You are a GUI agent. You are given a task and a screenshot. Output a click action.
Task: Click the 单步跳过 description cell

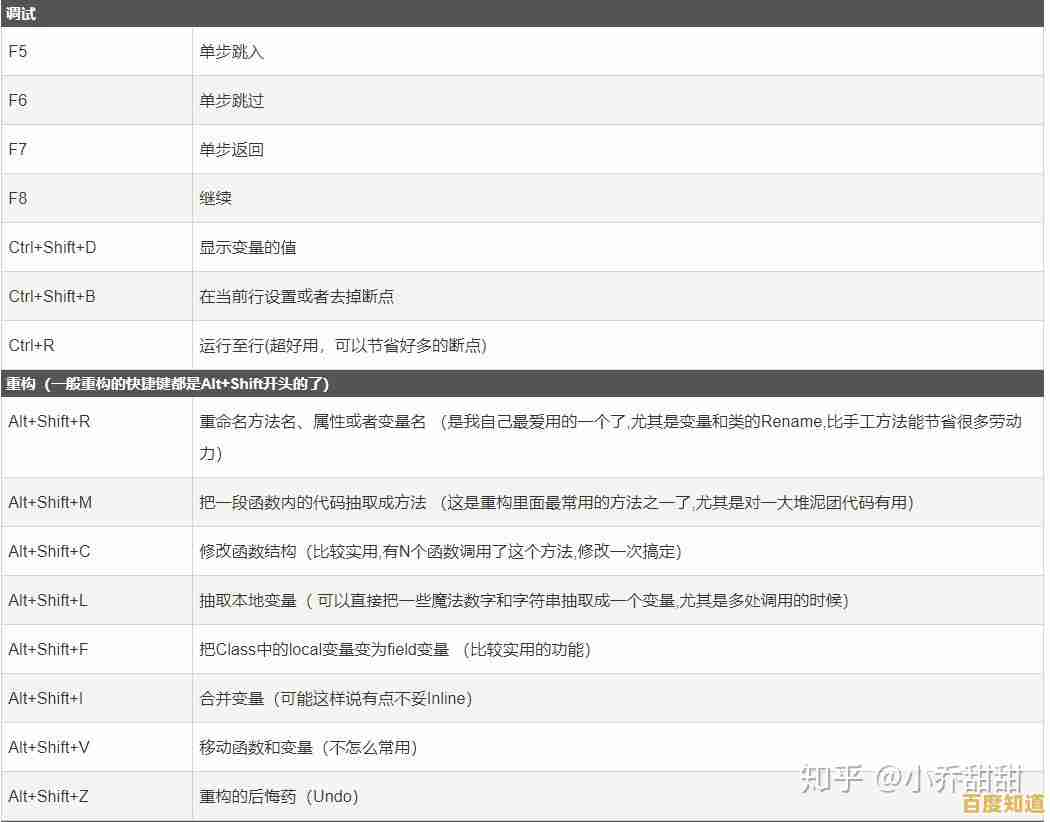pyautogui.click(x=230, y=100)
